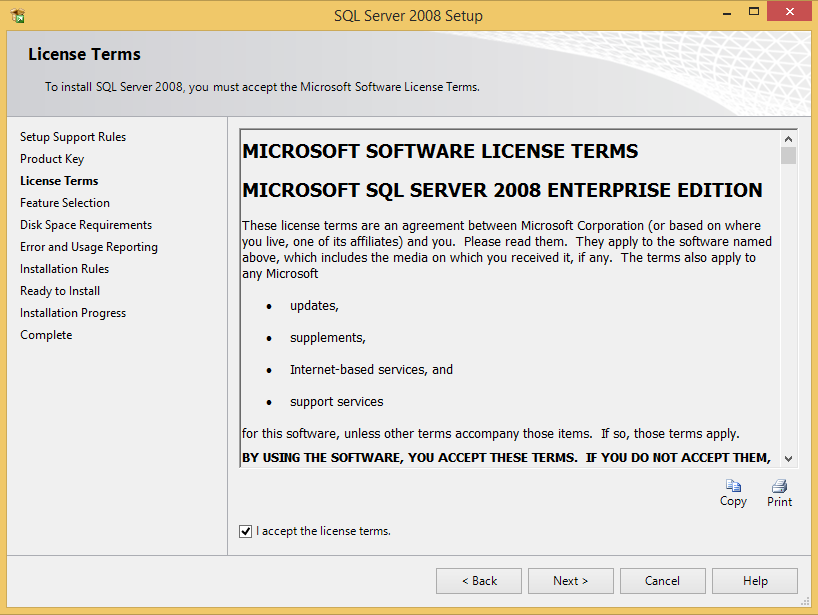This screenshot has height=615, width=818.
Task: Open Help for the setup wizard
Action: pyautogui.click(x=755, y=581)
